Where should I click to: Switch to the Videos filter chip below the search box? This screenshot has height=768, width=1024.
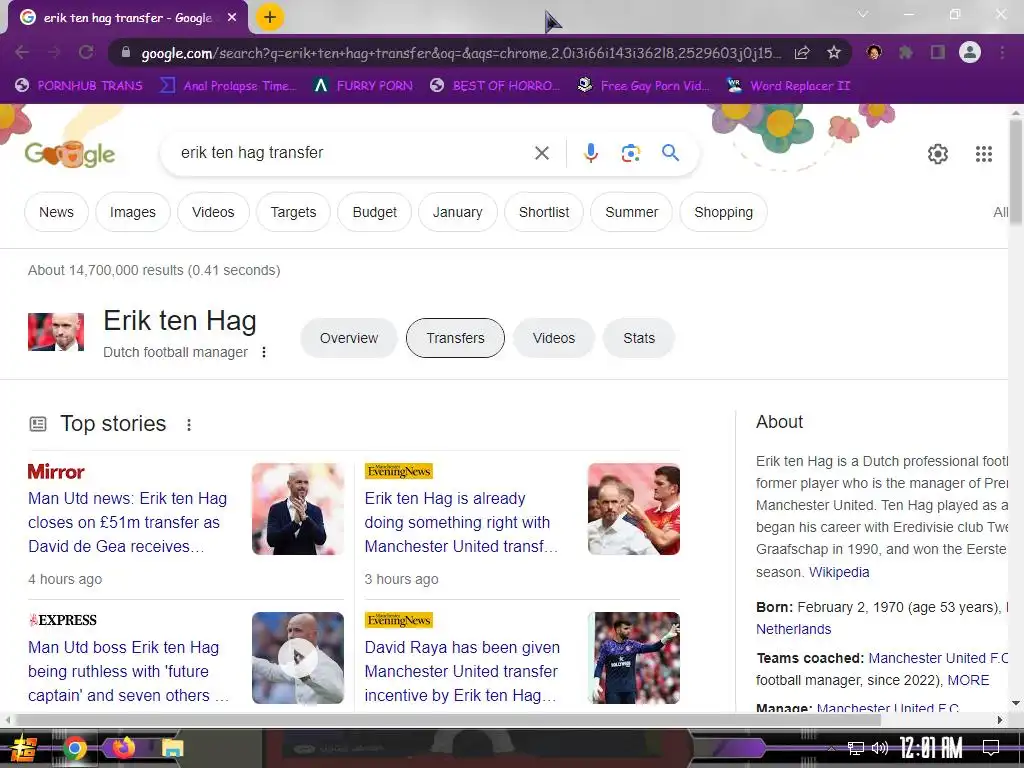point(213,212)
